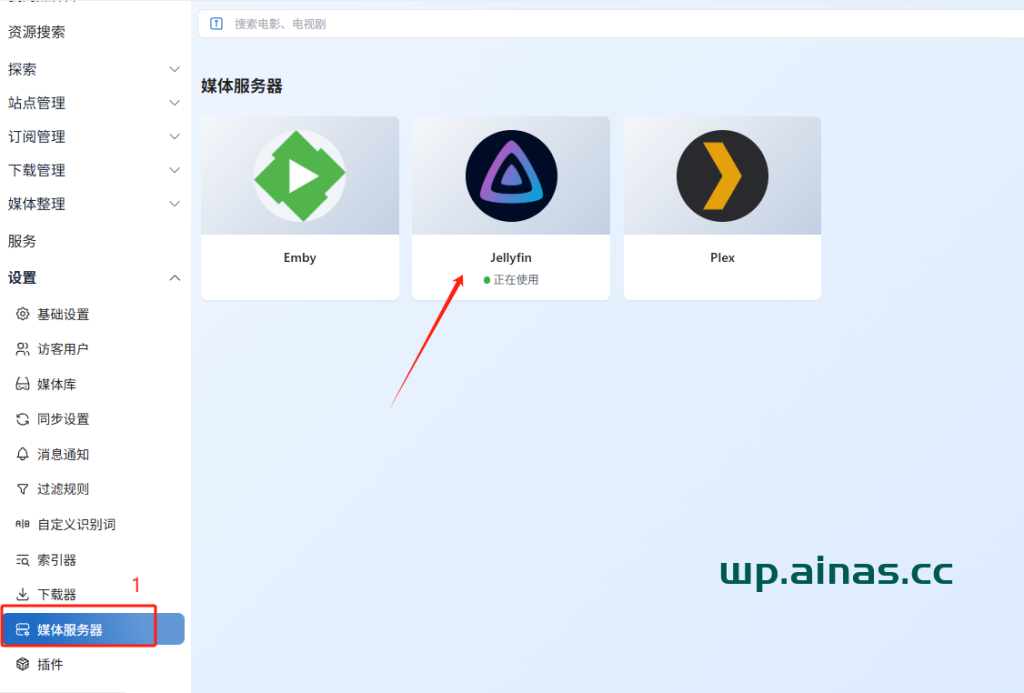Expand the 媒体整理 chevron
The width and height of the screenshot is (1024, 693).
174,204
